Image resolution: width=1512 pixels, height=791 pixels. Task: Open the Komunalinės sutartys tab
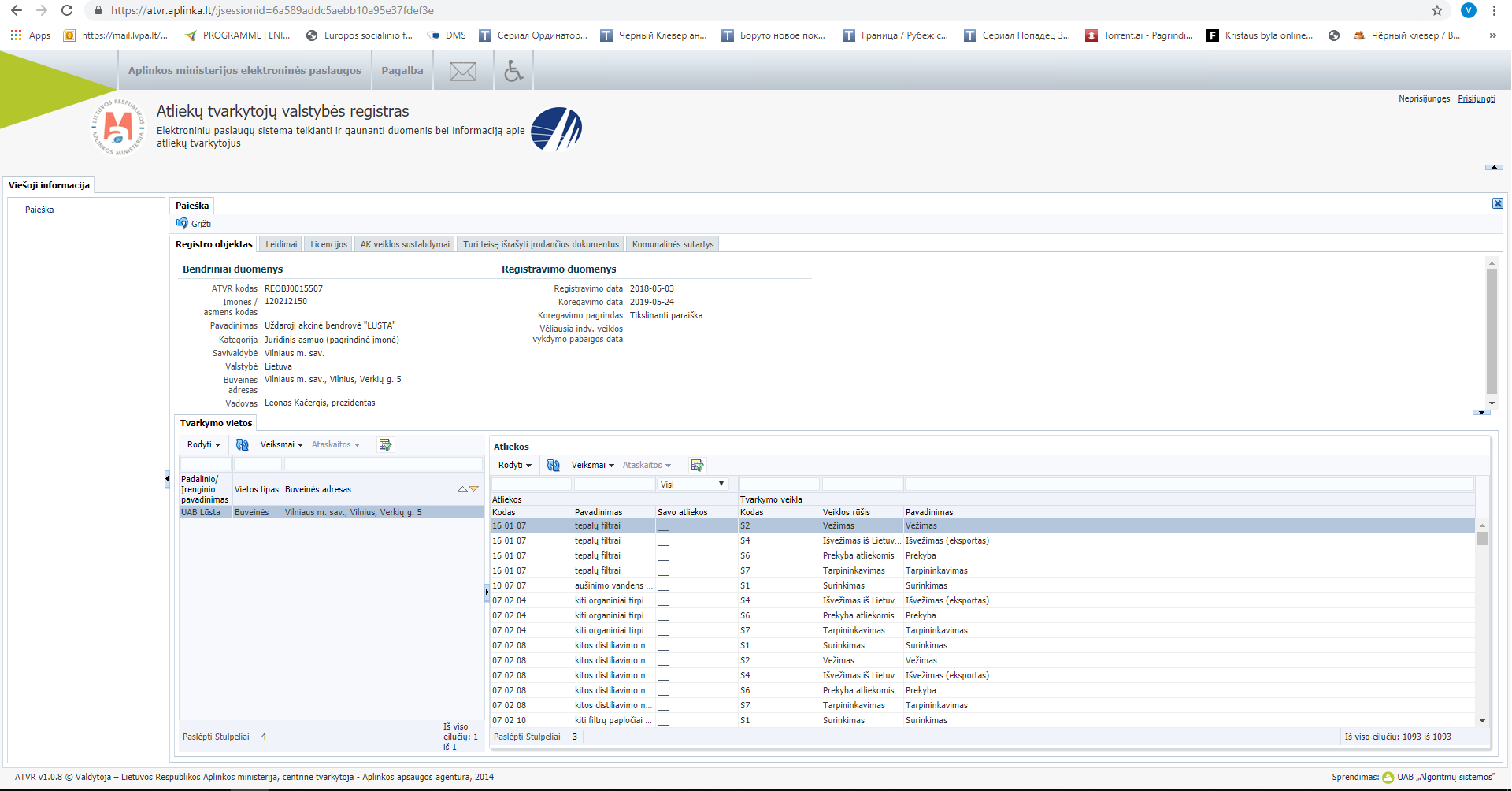(x=673, y=244)
